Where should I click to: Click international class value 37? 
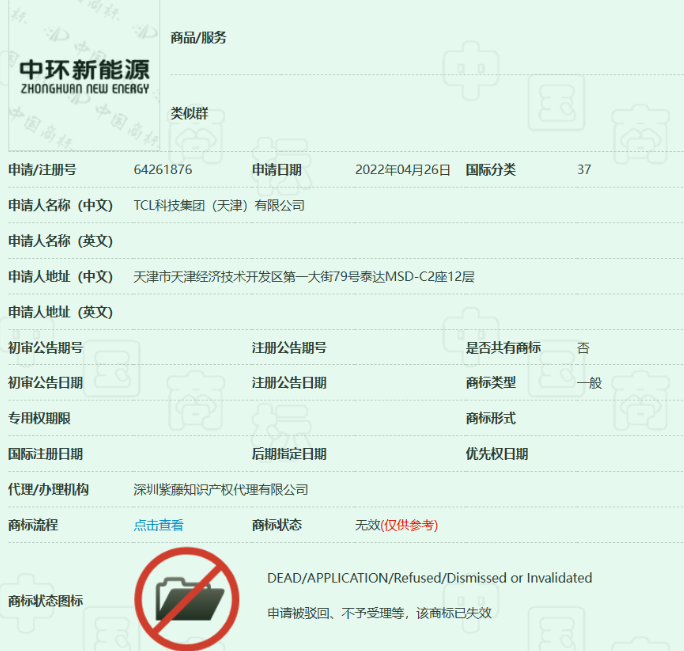point(584,169)
